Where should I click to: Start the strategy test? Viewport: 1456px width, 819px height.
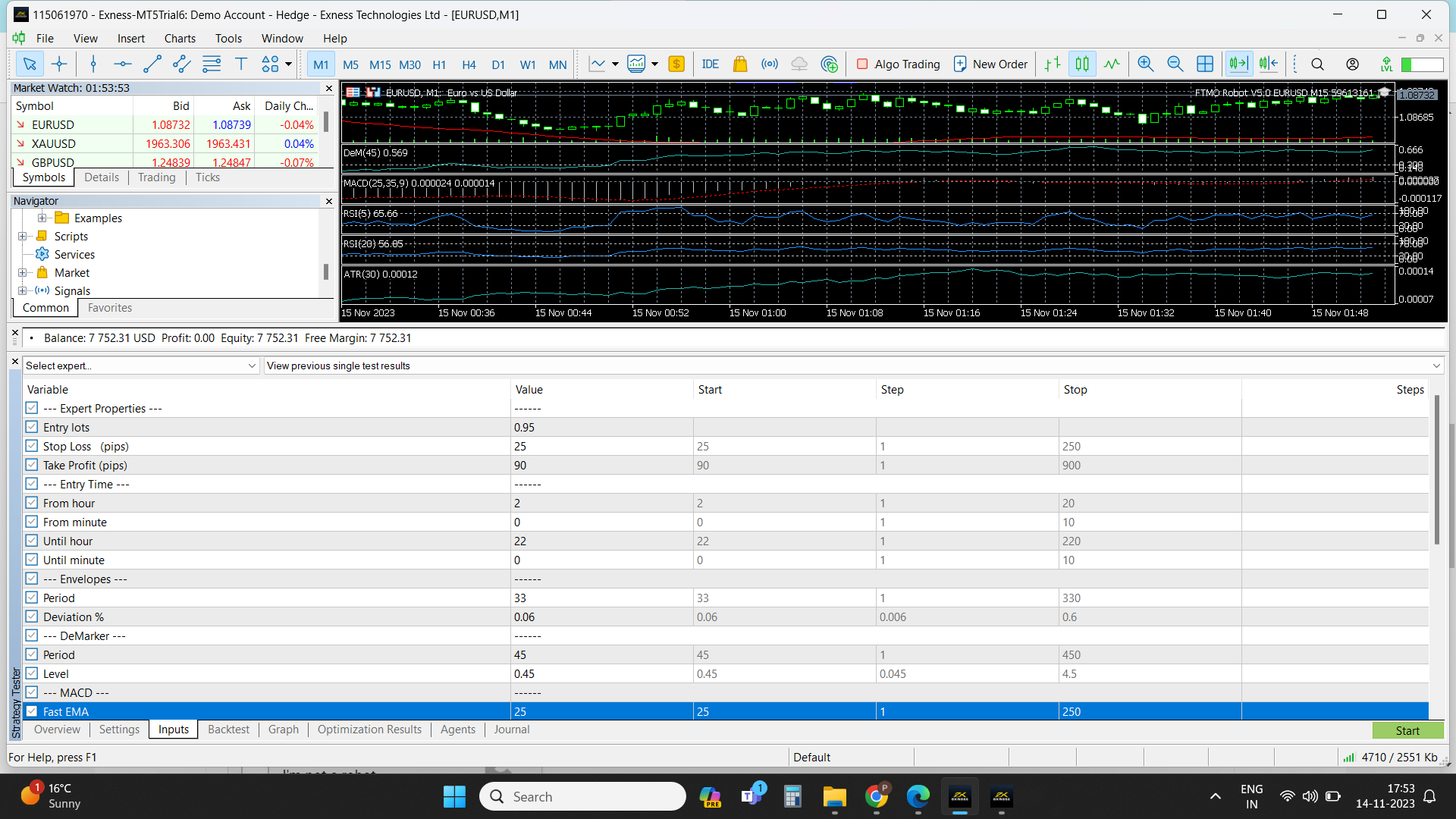1407,730
